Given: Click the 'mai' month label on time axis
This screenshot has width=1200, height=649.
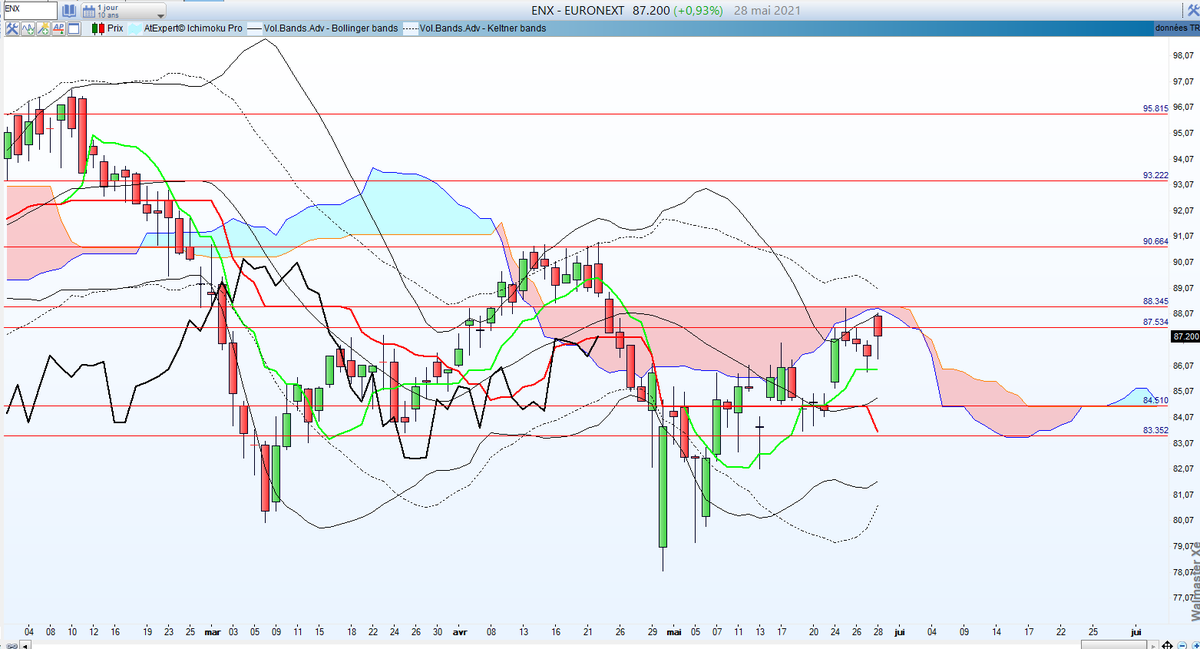Looking at the screenshot, I should click(676, 632).
